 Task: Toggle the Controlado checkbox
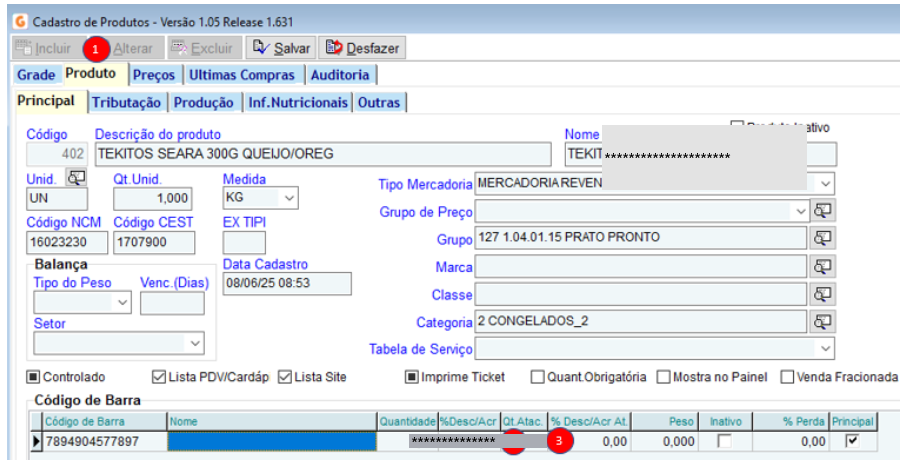(33, 377)
